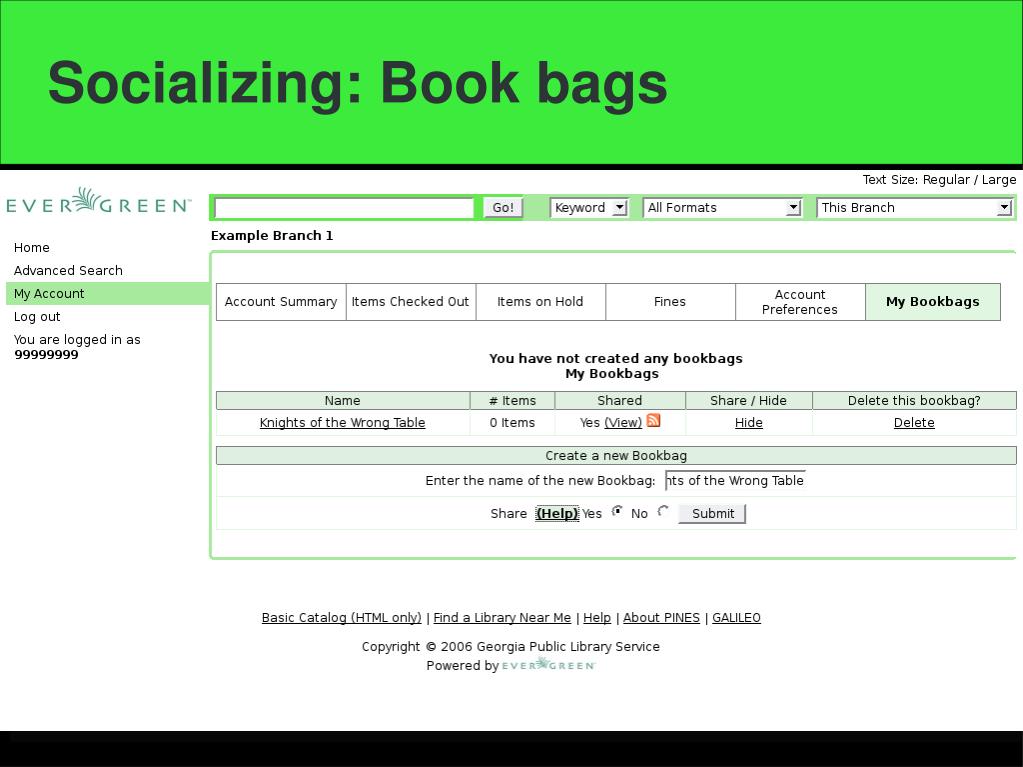
Task: Open the Share (Help) link
Action: (557, 513)
